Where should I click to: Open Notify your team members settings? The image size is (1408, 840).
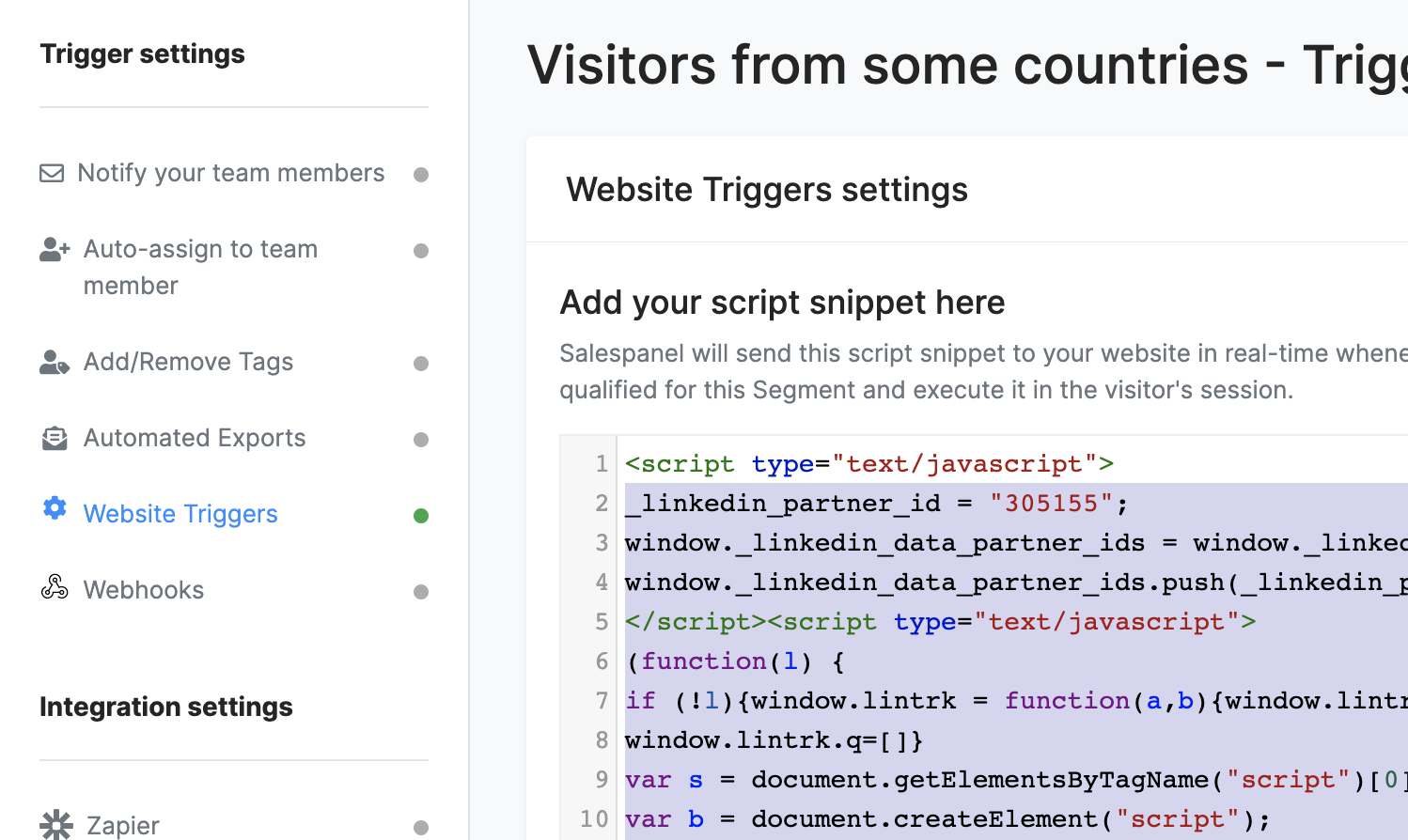(x=231, y=173)
